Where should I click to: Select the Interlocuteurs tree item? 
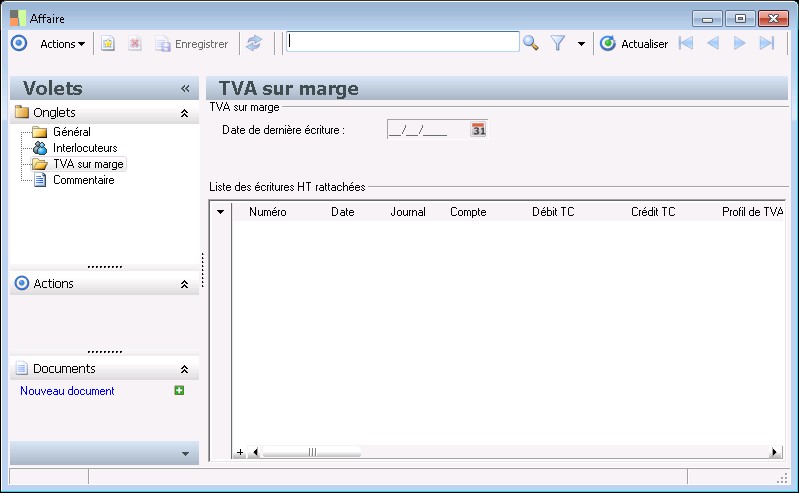pyautogui.click(x=85, y=148)
